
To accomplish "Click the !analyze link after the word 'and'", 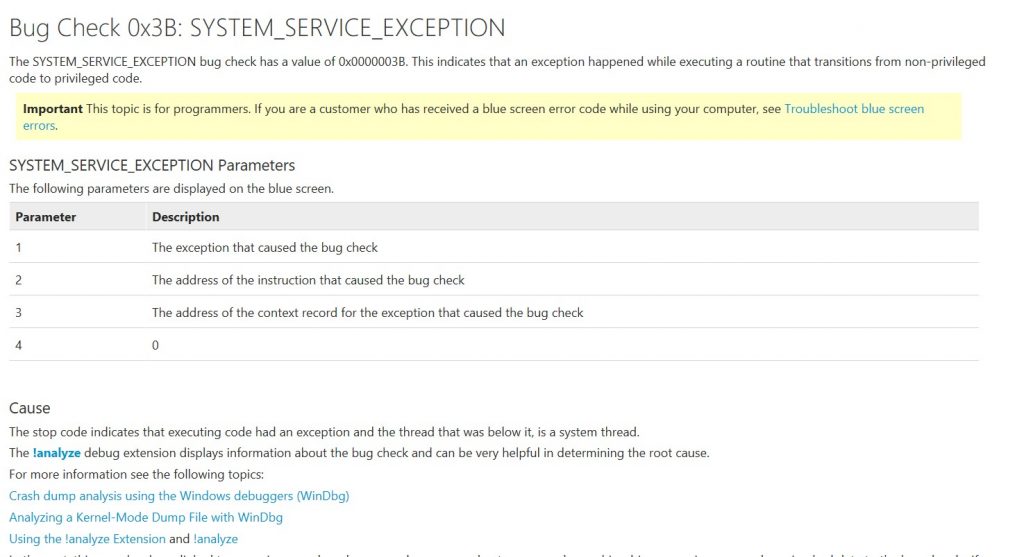I will [215, 539].
